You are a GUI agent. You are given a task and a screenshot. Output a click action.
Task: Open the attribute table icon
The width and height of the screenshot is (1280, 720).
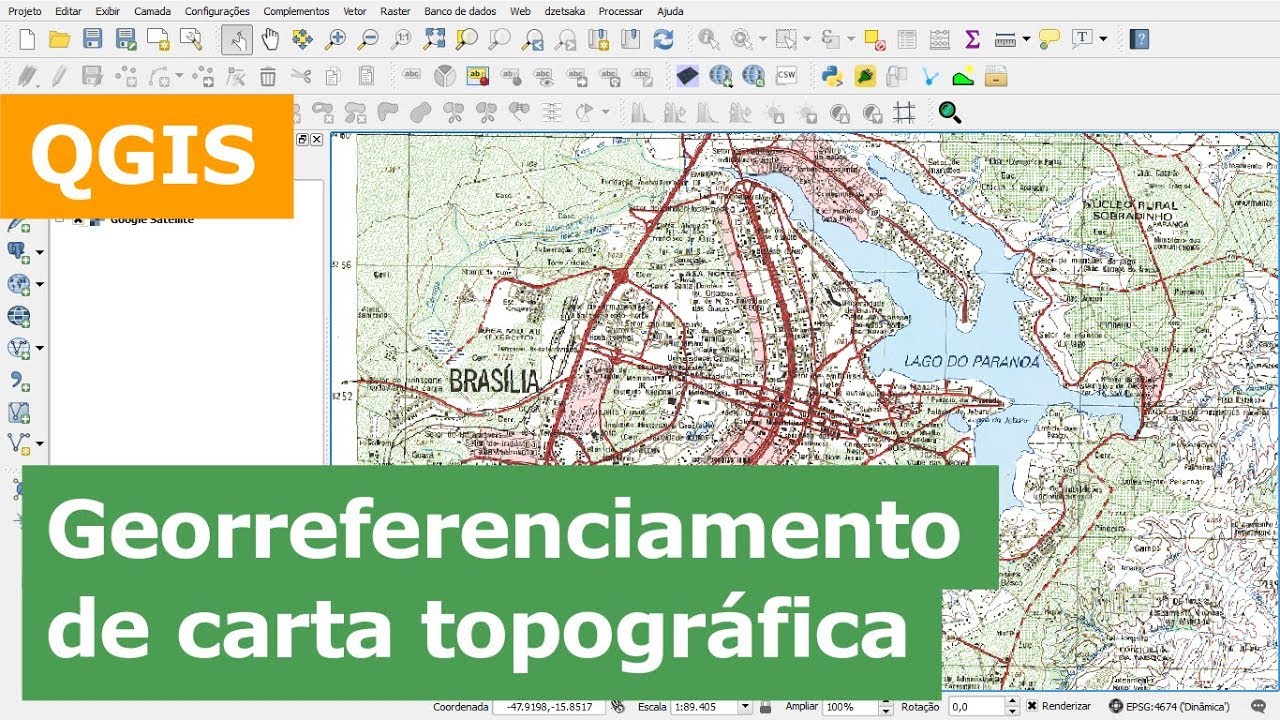point(906,39)
